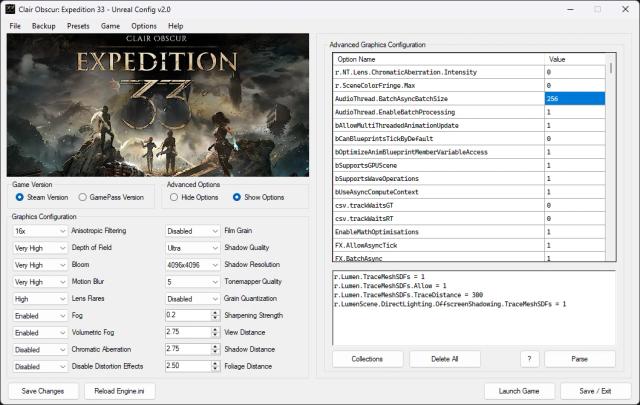Increase Shadow Distance with the up arrow

click(216, 347)
